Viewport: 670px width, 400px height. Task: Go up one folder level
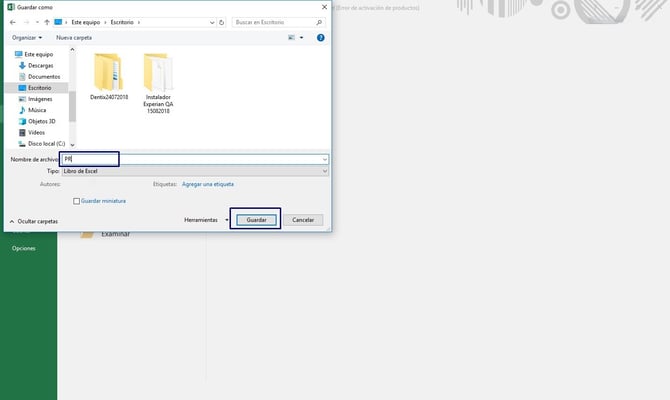click(x=46, y=20)
